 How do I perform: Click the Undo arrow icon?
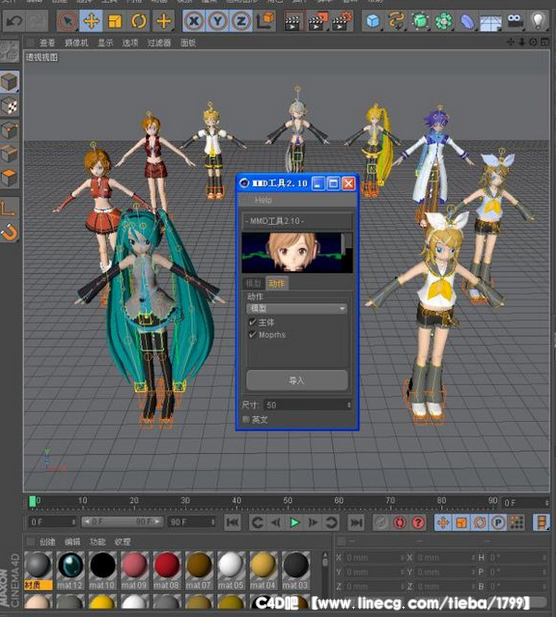(x=14, y=21)
